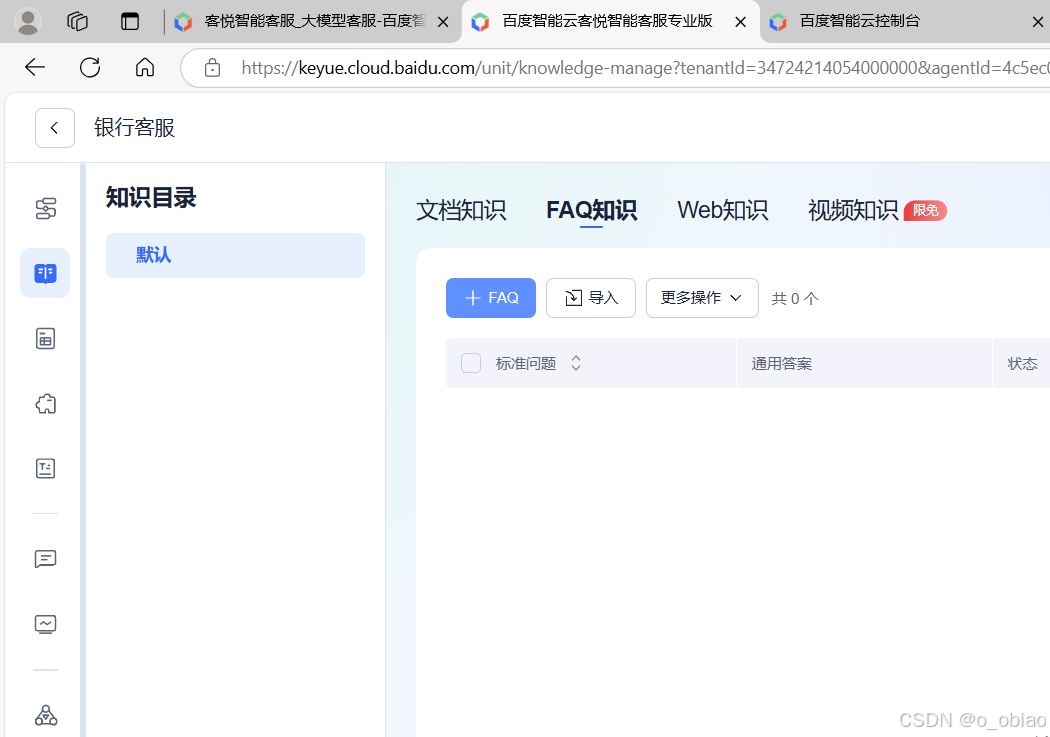Open the knowledge book sidebar icon
1050x737 pixels.
[45, 273]
